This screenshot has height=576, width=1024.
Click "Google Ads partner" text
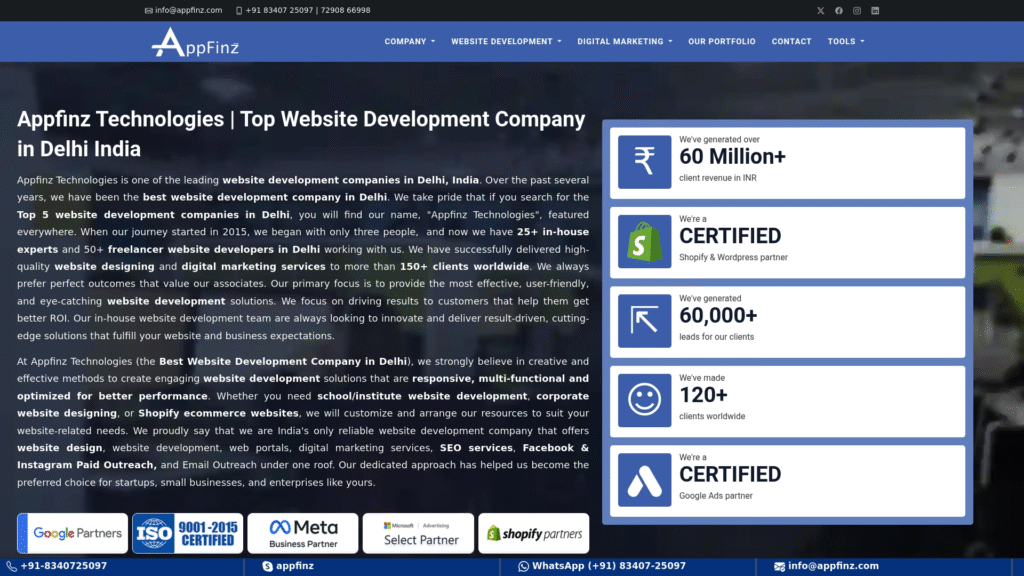[716, 496]
